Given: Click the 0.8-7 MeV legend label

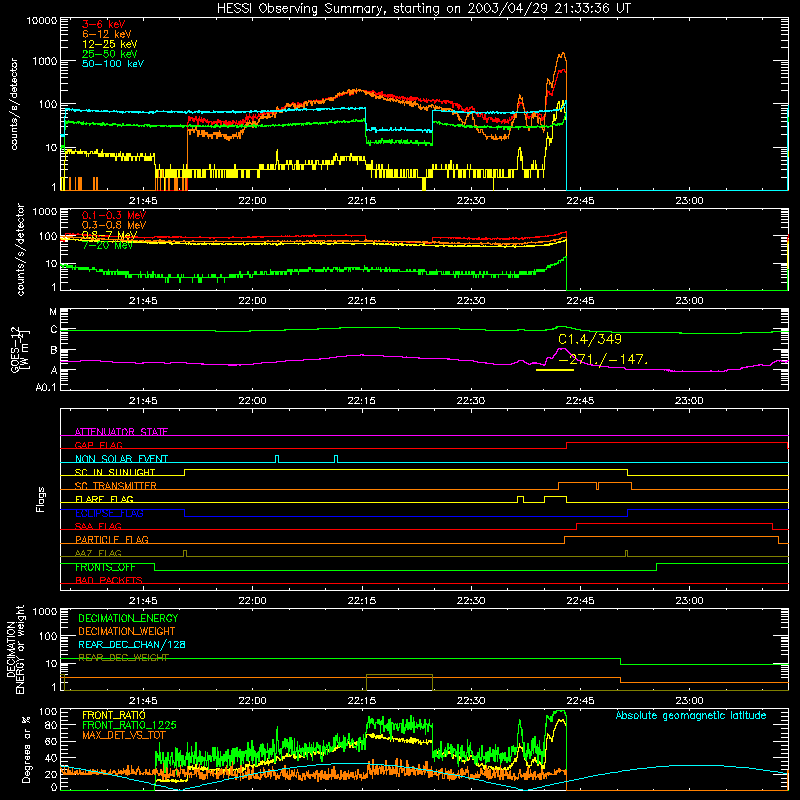Looking at the screenshot, I should 110,235.
